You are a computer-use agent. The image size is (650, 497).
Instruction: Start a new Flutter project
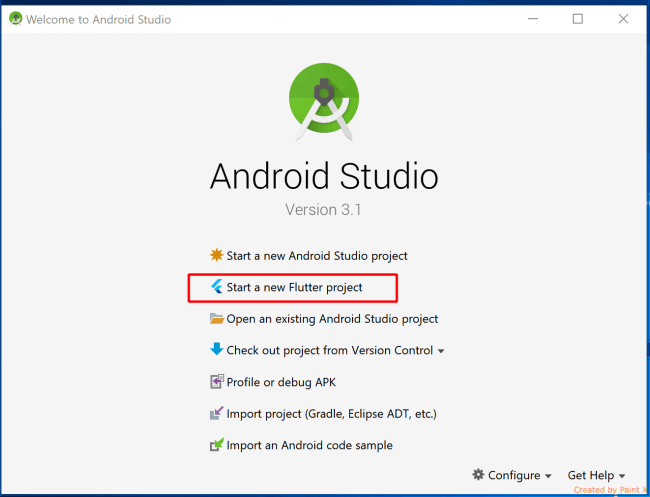pyautogui.click(x=287, y=287)
